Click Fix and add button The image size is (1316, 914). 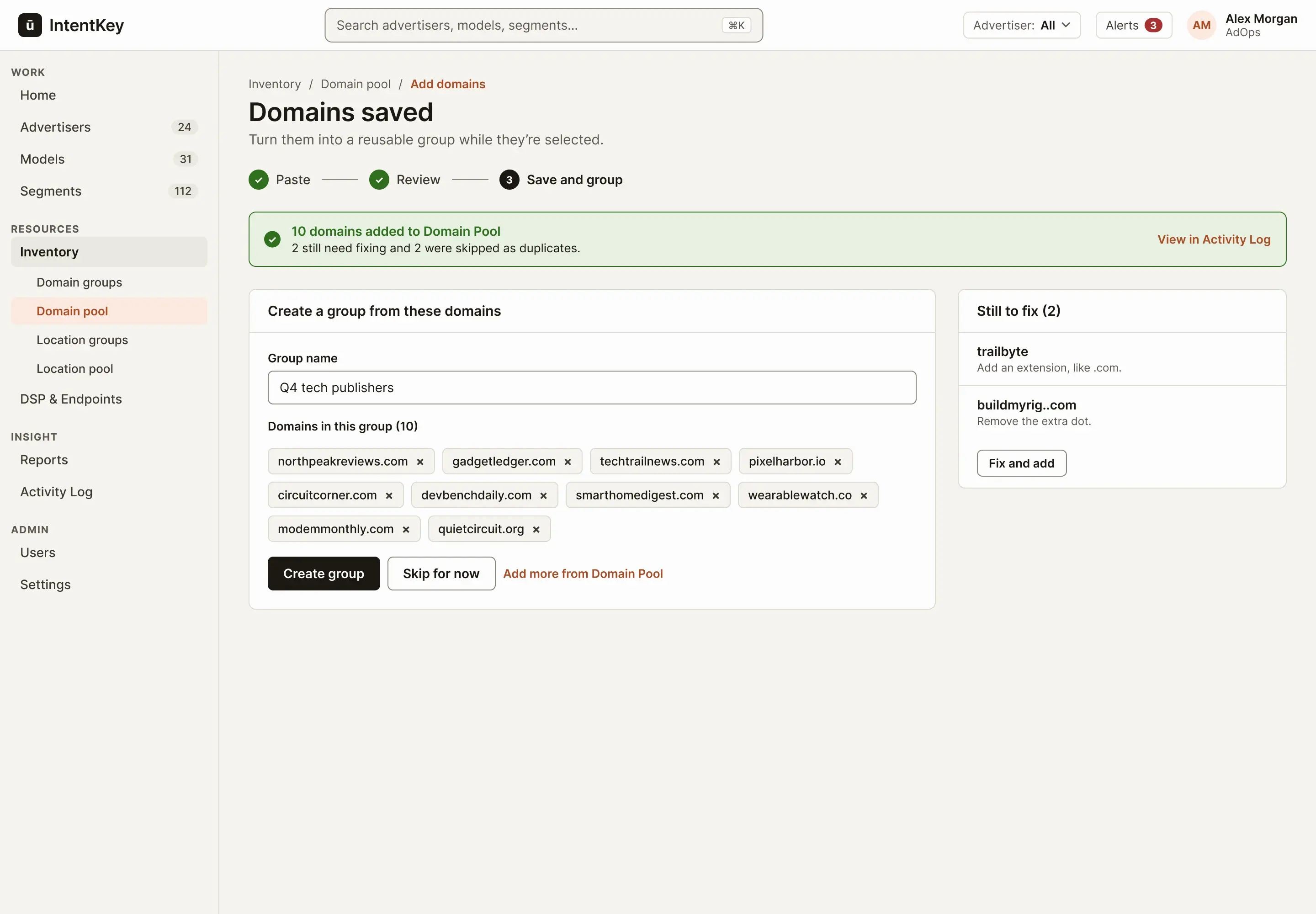[1022, 463]
